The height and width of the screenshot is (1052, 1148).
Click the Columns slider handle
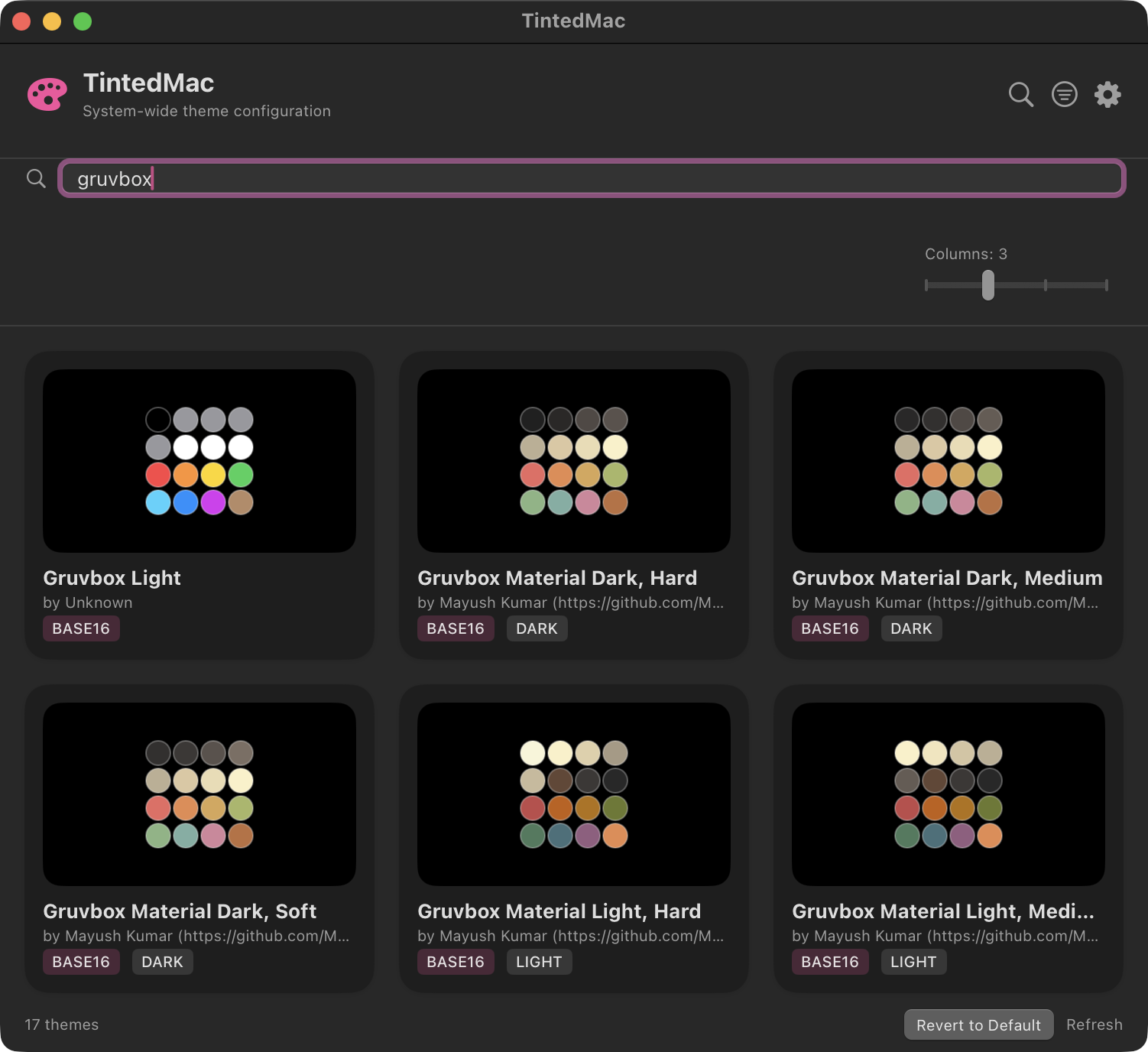988,285
